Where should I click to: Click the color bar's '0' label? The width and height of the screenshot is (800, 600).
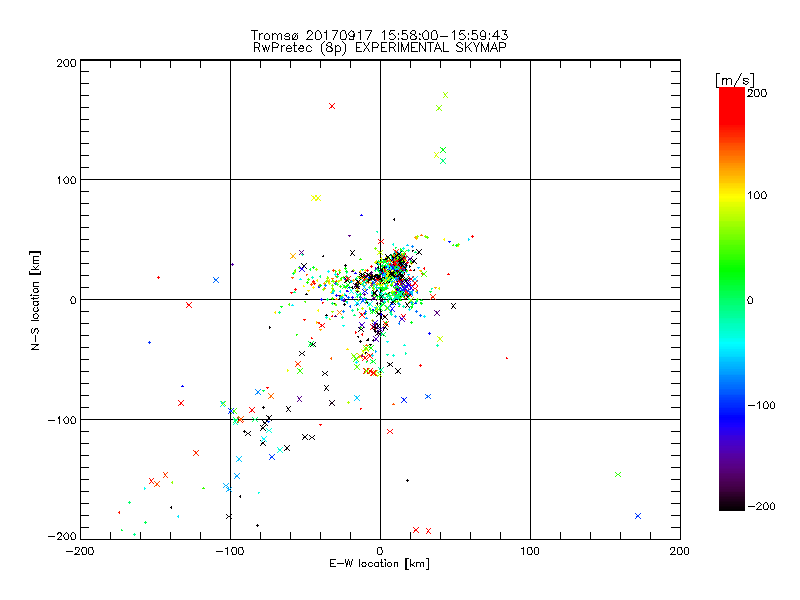(750, 300)
